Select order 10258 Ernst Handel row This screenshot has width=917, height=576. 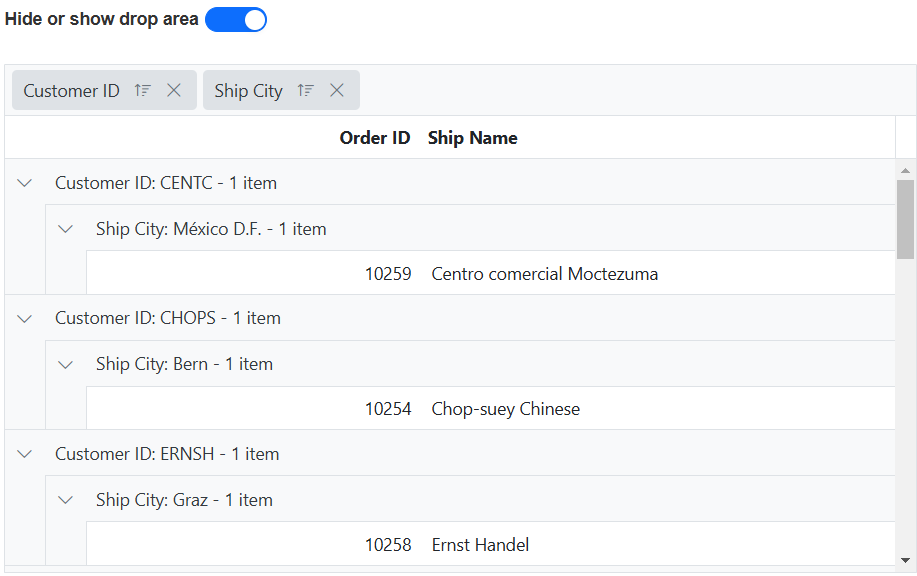point(480,545)
